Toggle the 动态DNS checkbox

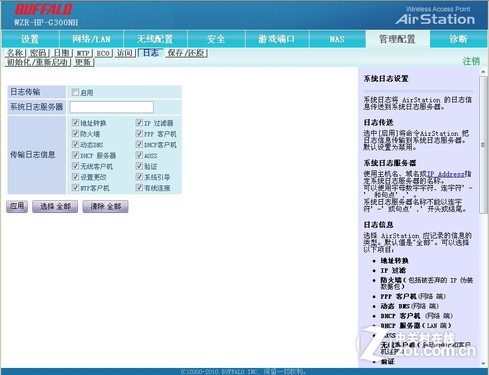(x=76, y=144)
